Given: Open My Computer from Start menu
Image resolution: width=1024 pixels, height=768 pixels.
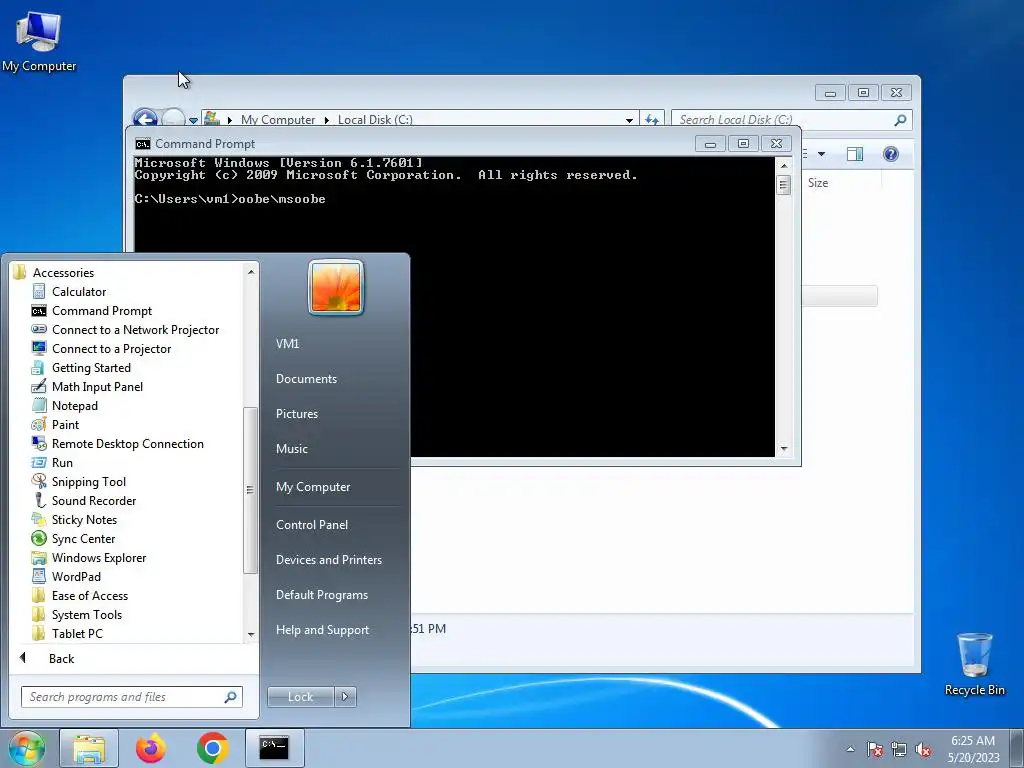Looking at the screenshot, I should point(313,487).
